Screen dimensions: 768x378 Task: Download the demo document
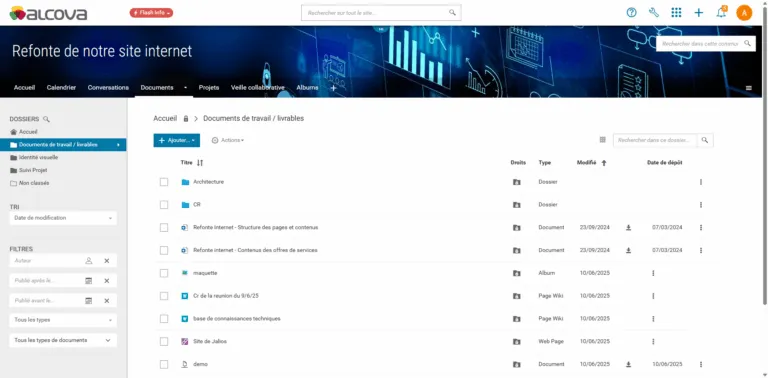click(628, 365)
